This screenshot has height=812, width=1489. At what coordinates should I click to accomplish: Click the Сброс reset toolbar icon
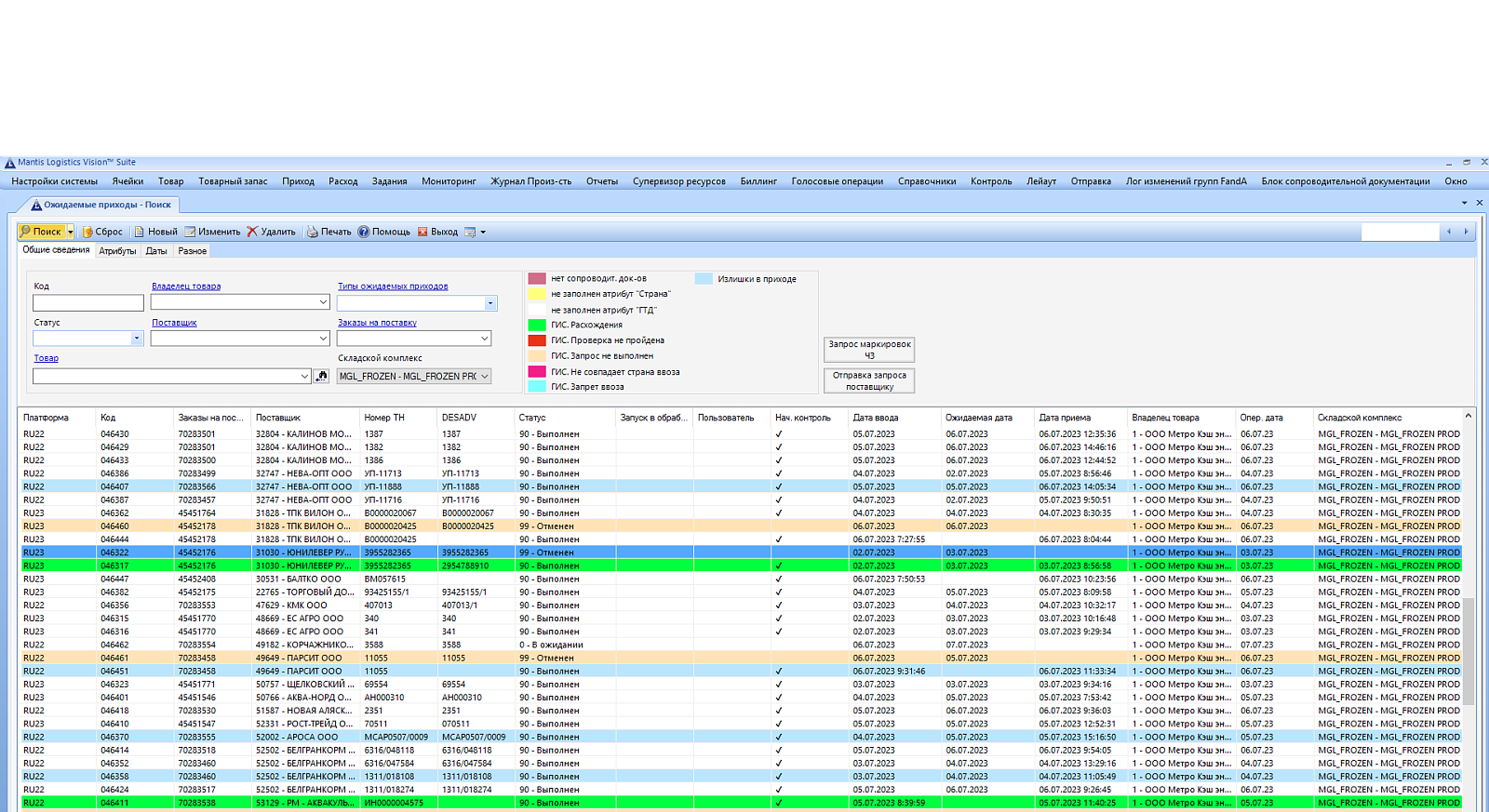point(87,232)
